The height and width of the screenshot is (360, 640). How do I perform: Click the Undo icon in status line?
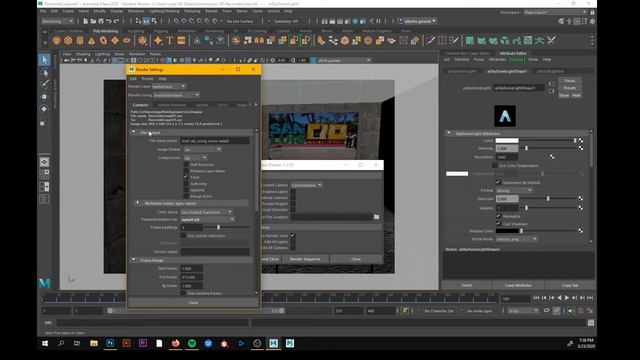(x=109, y=21)
